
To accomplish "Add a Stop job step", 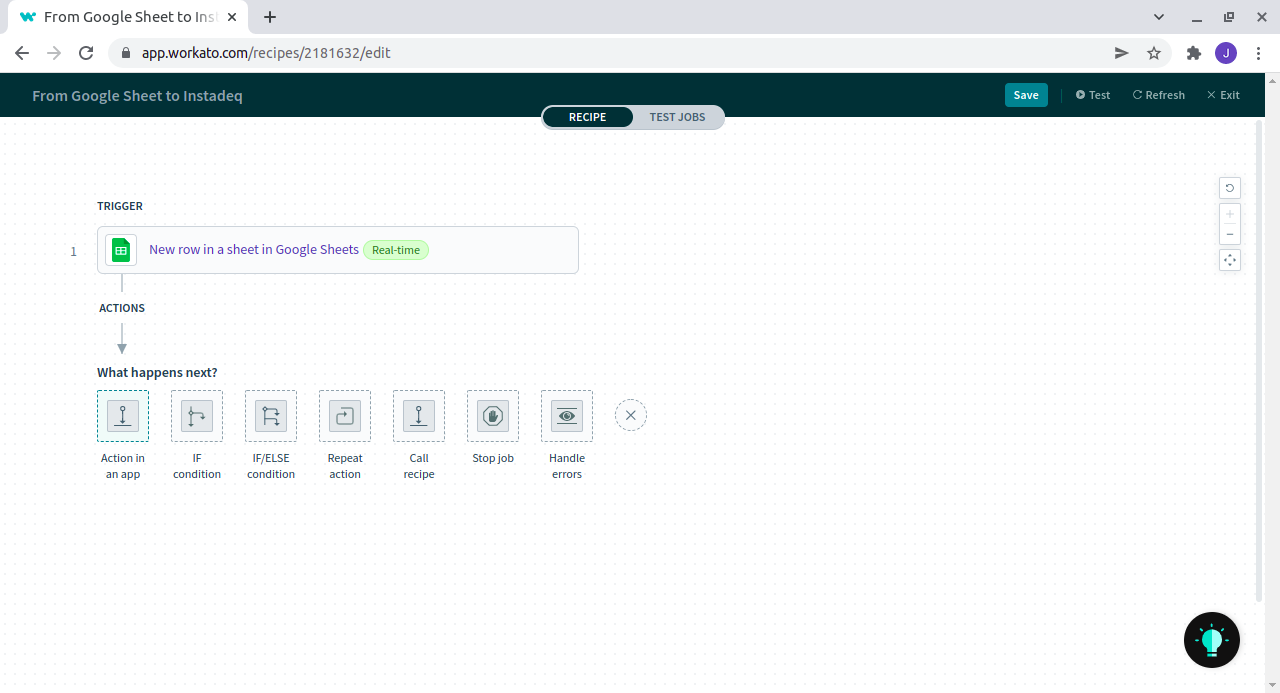I will pos(493,415).
